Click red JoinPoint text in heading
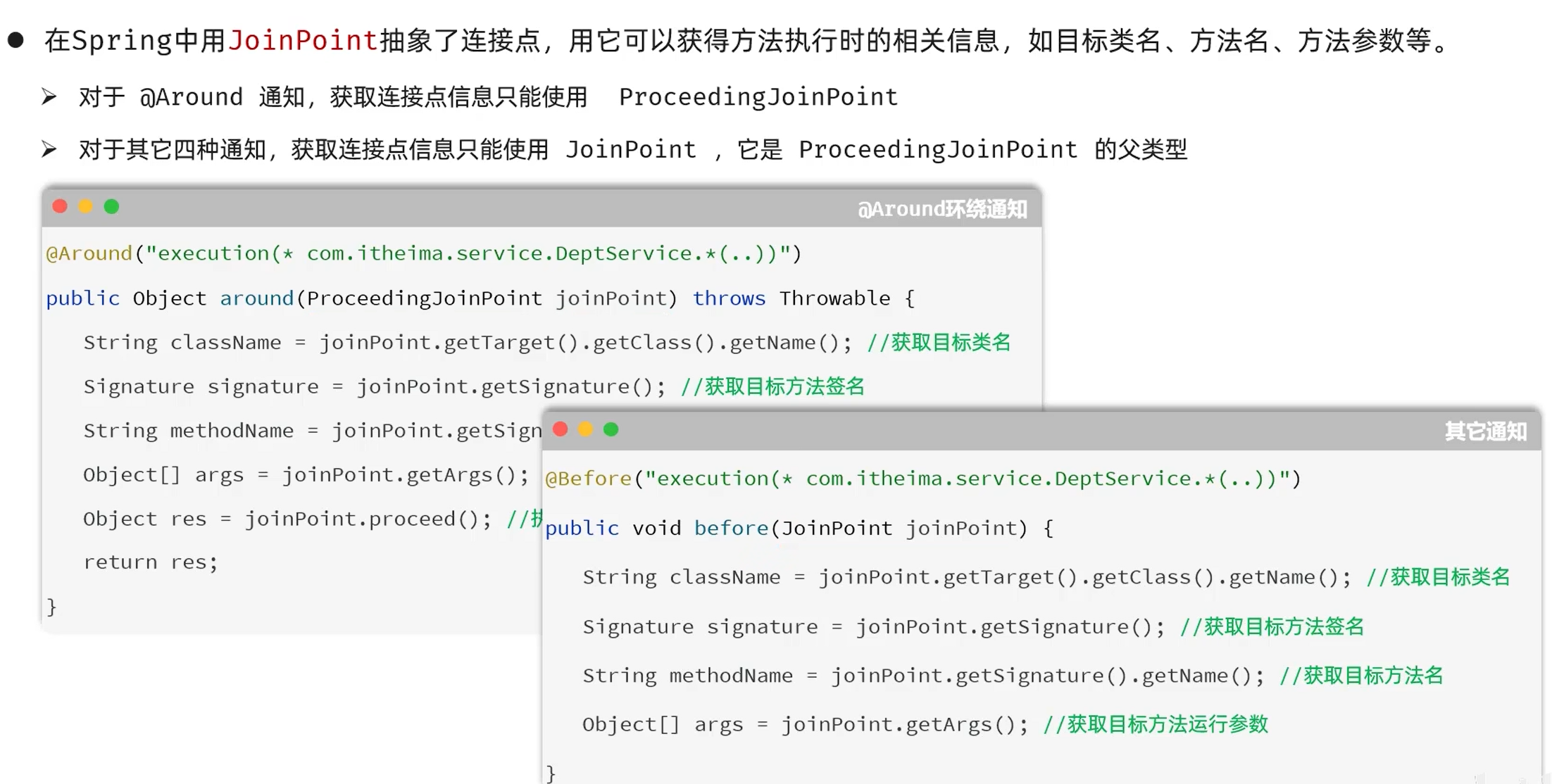 [303, 40]
